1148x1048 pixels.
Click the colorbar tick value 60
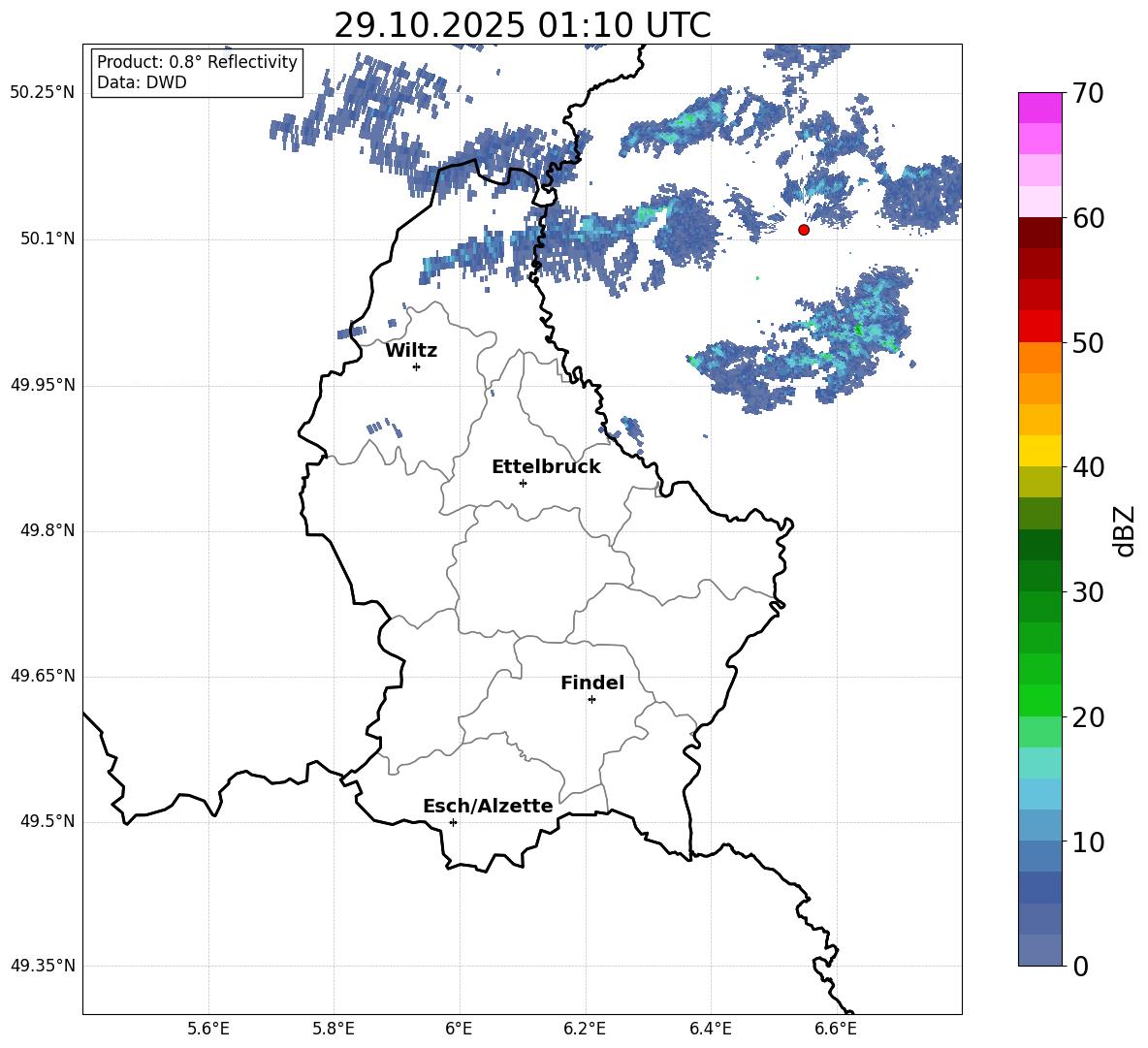(1088, 218)
